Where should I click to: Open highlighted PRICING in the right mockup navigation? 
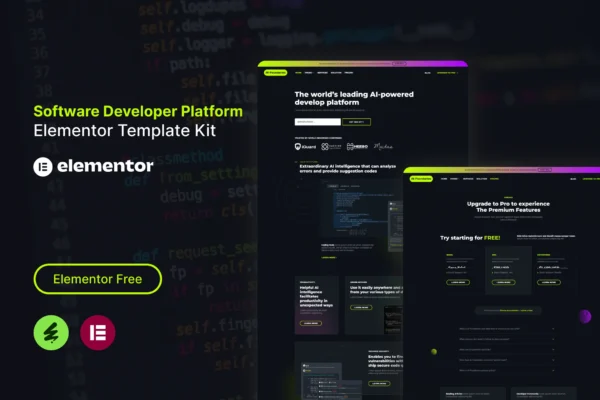click(x=494, y=179)
